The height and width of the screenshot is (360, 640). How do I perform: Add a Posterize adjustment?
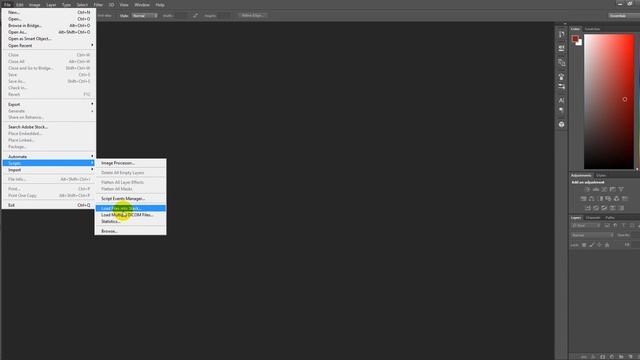click(x=596, y=208)
